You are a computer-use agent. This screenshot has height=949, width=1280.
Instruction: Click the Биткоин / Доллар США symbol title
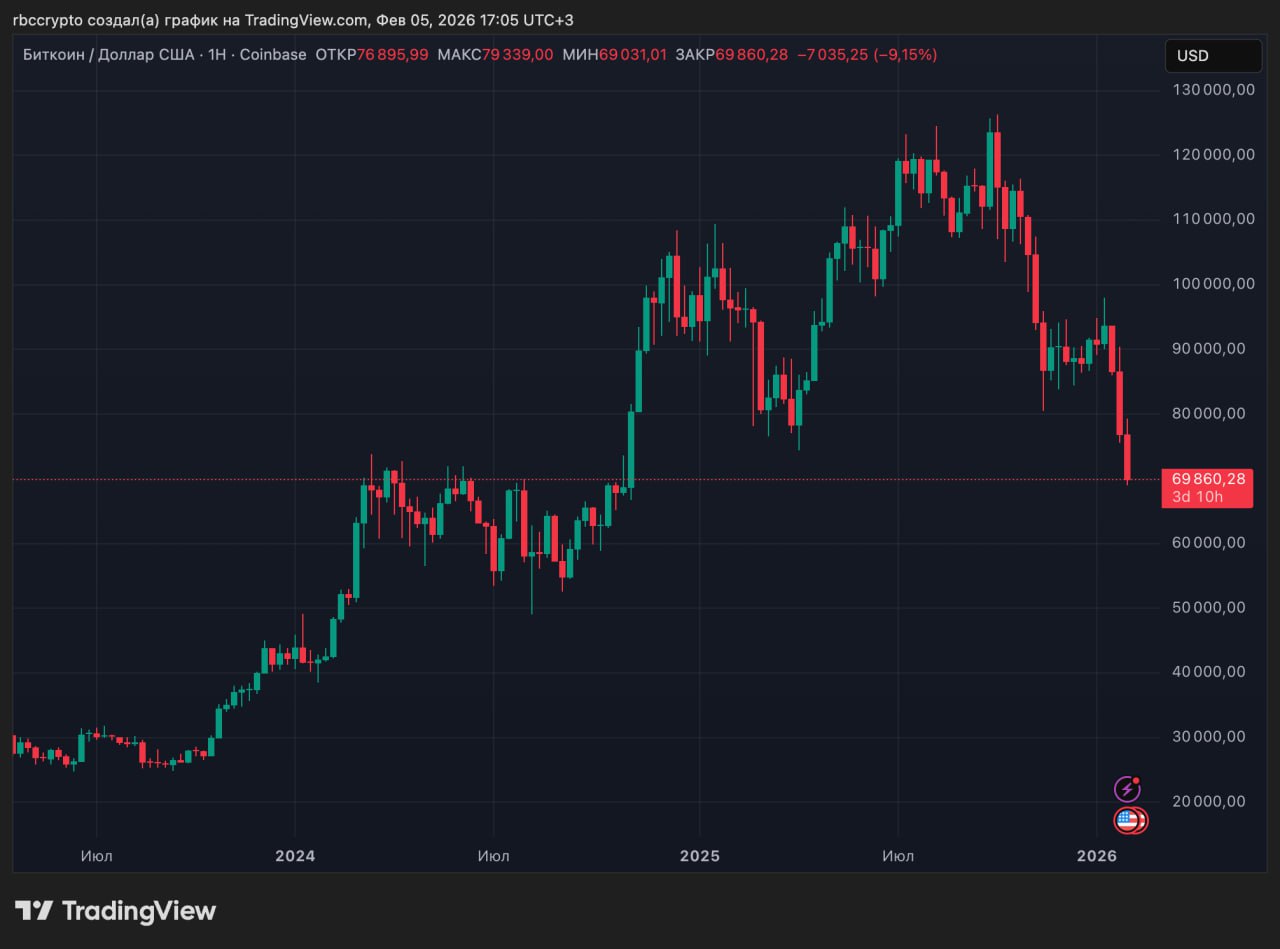[109, 55]
